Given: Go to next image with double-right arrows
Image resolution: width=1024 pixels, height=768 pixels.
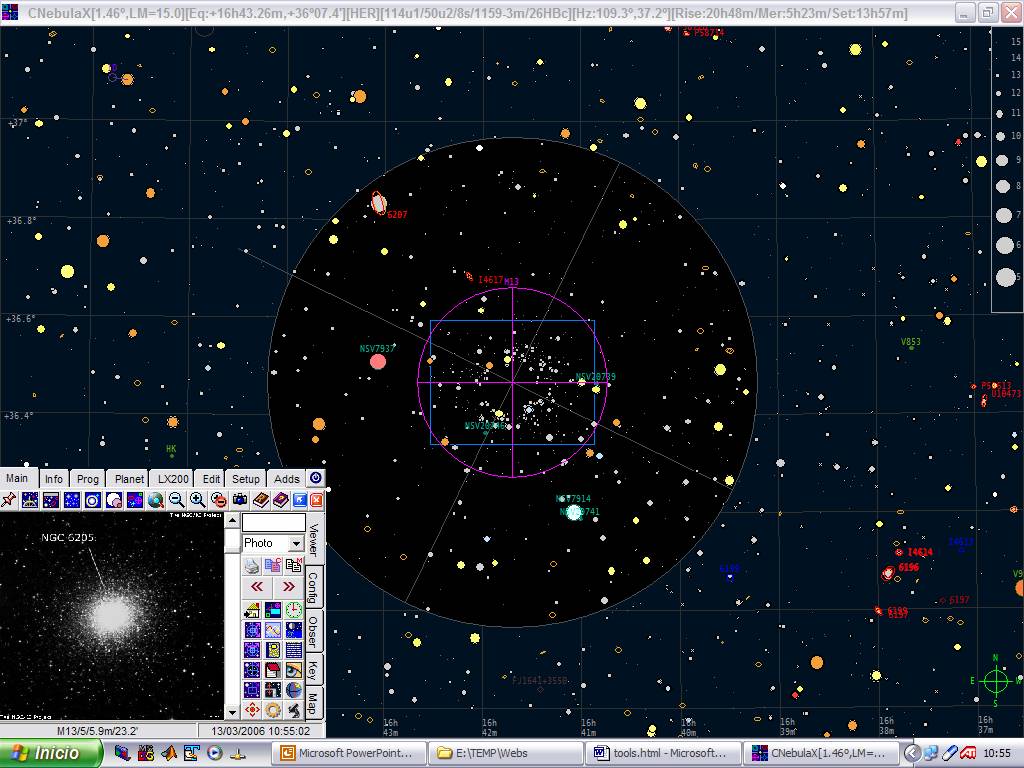Looking at the screenshot, I should [x=289, y=587].
